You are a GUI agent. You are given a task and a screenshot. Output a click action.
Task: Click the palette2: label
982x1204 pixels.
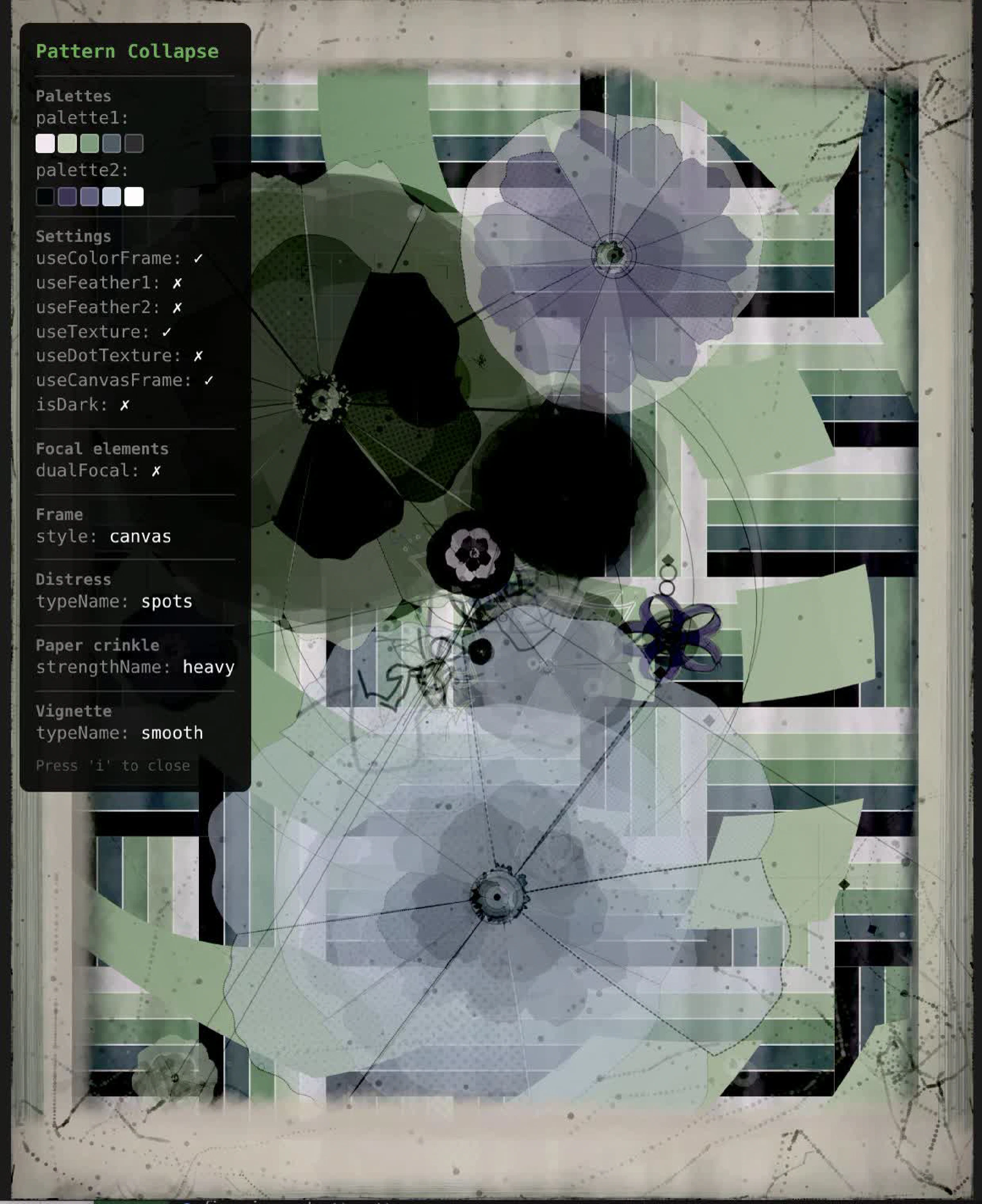point(83,171)
